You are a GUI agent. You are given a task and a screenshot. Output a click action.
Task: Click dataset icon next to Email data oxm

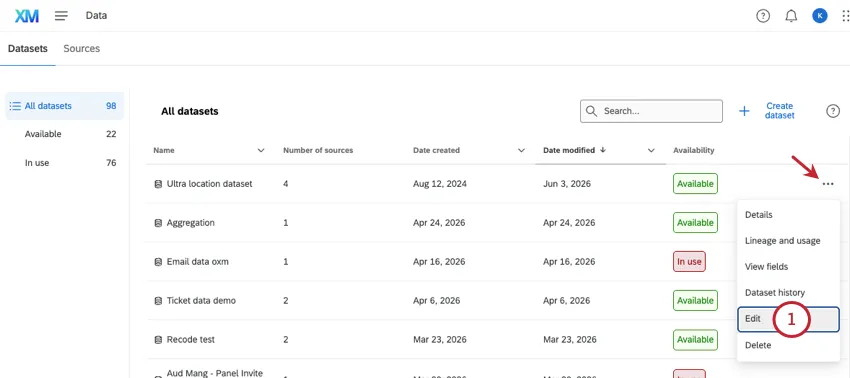pos(158,262)
